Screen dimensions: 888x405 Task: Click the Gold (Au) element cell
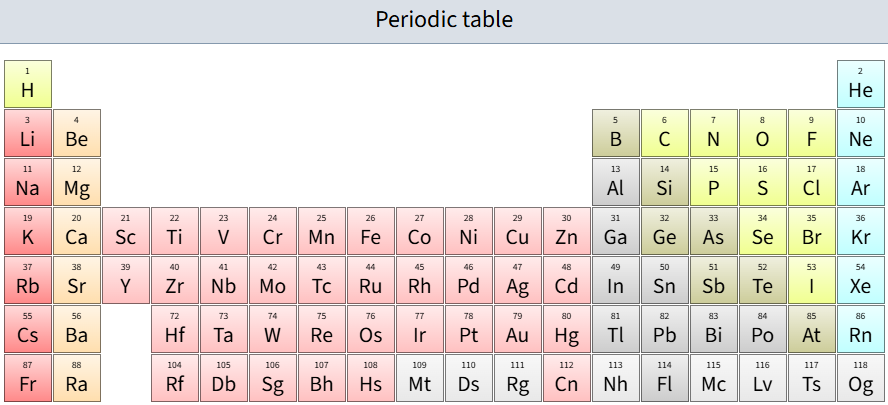coord(517,329)
